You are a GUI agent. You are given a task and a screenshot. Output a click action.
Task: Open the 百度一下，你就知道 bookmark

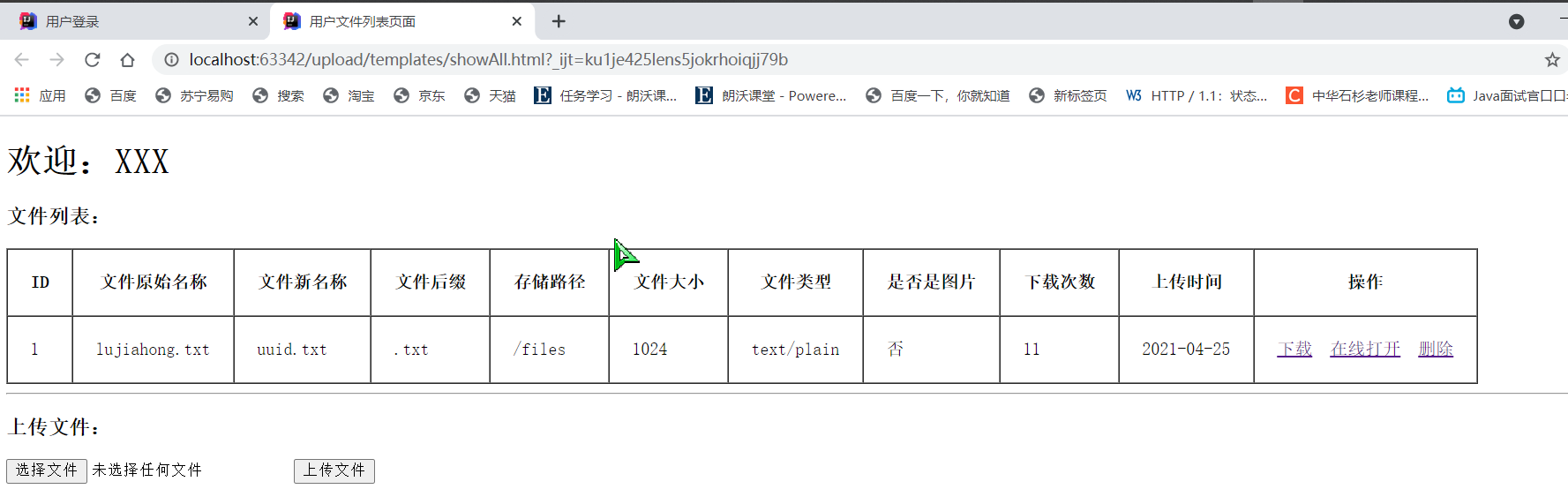pyautogui.click(x=937, y=95)
